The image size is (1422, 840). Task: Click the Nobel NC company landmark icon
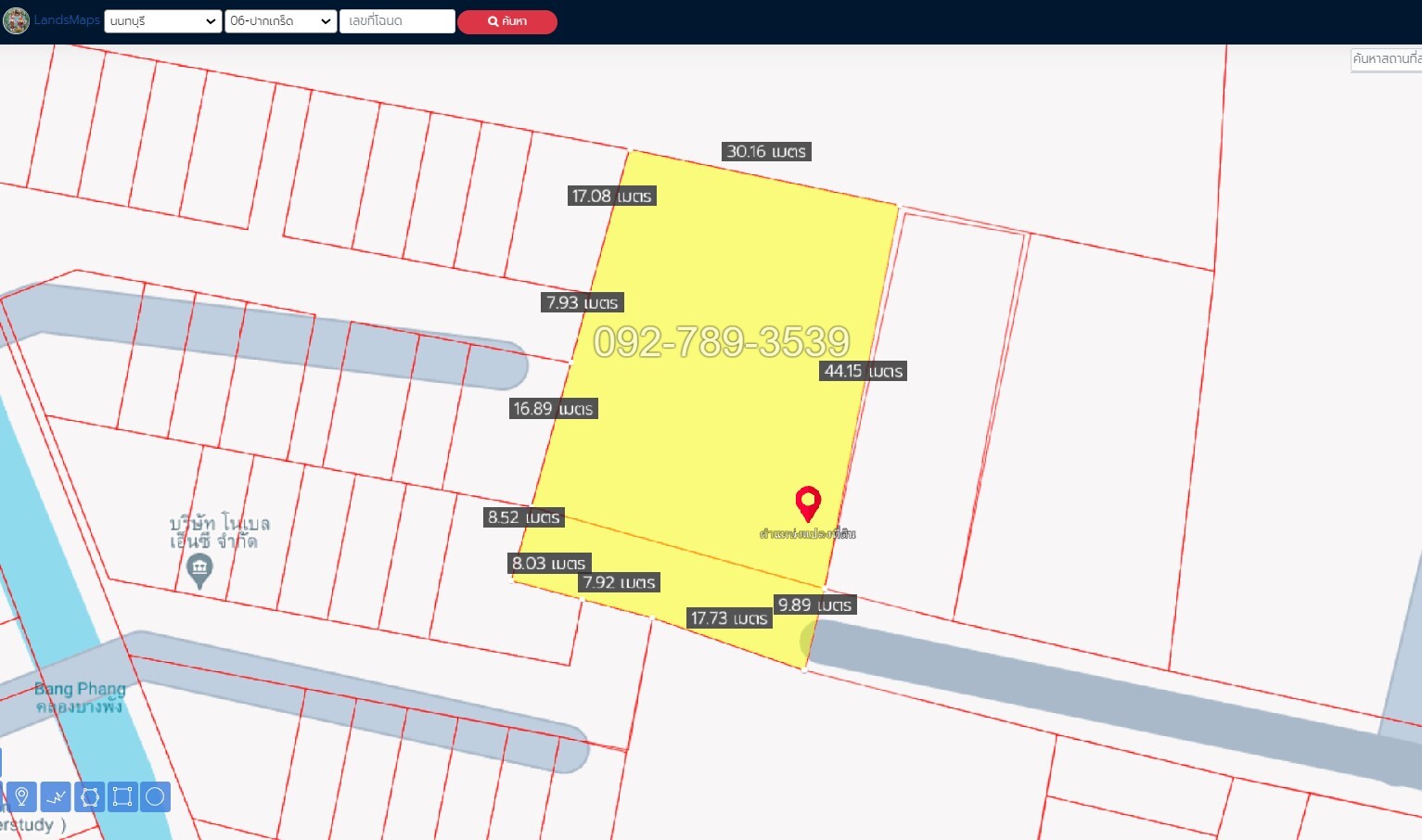[199, 569]
